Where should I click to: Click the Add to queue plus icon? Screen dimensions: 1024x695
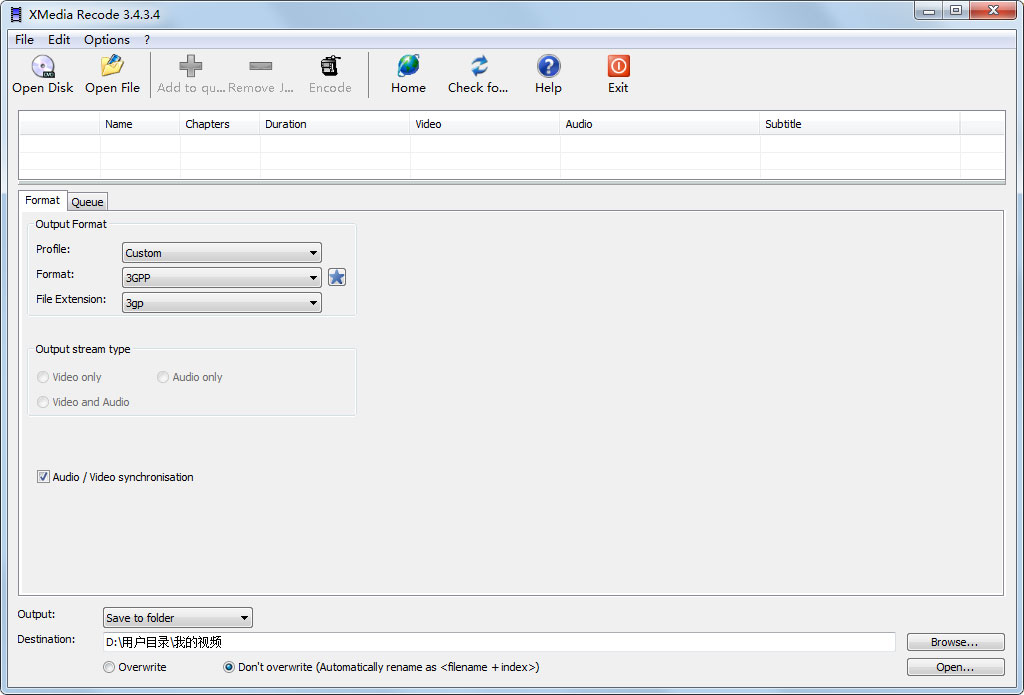point(191,66)
